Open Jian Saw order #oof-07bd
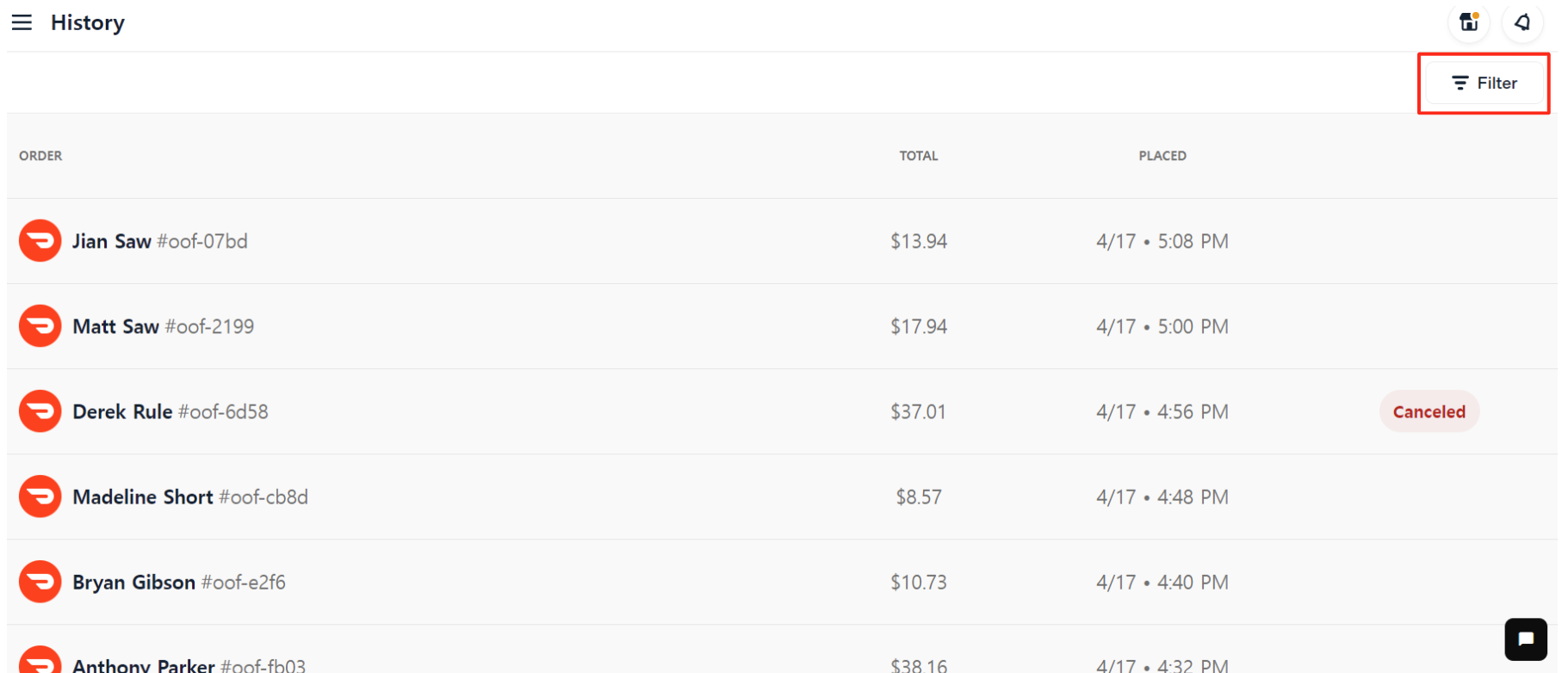1568x673 pixels. (x=782, y=241)
